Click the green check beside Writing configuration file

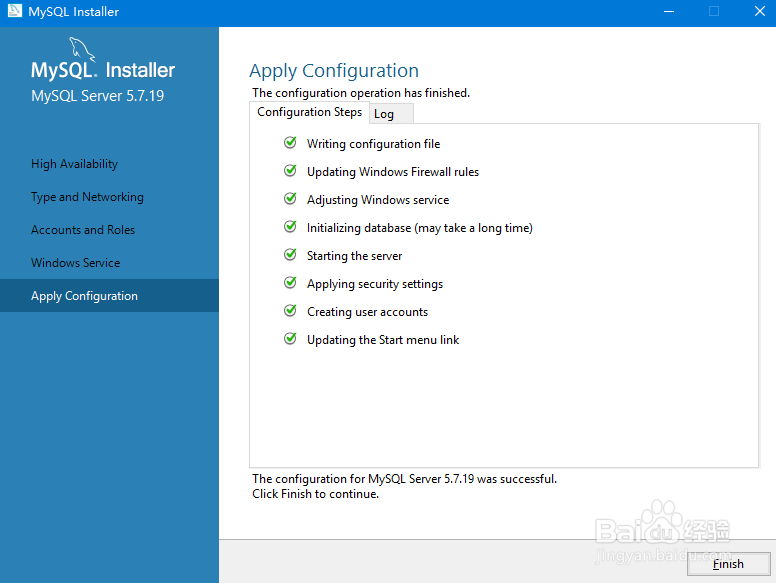click(x=291, y=143)
